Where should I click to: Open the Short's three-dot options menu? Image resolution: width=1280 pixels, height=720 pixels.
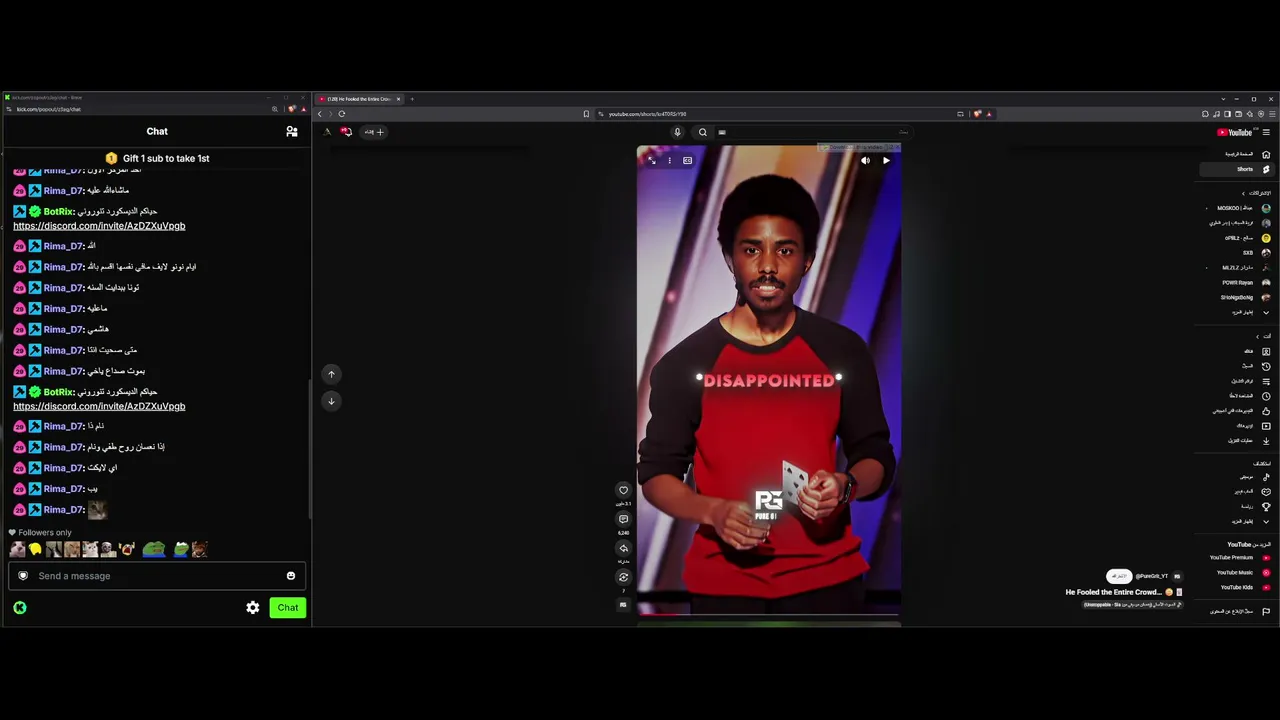670,160
